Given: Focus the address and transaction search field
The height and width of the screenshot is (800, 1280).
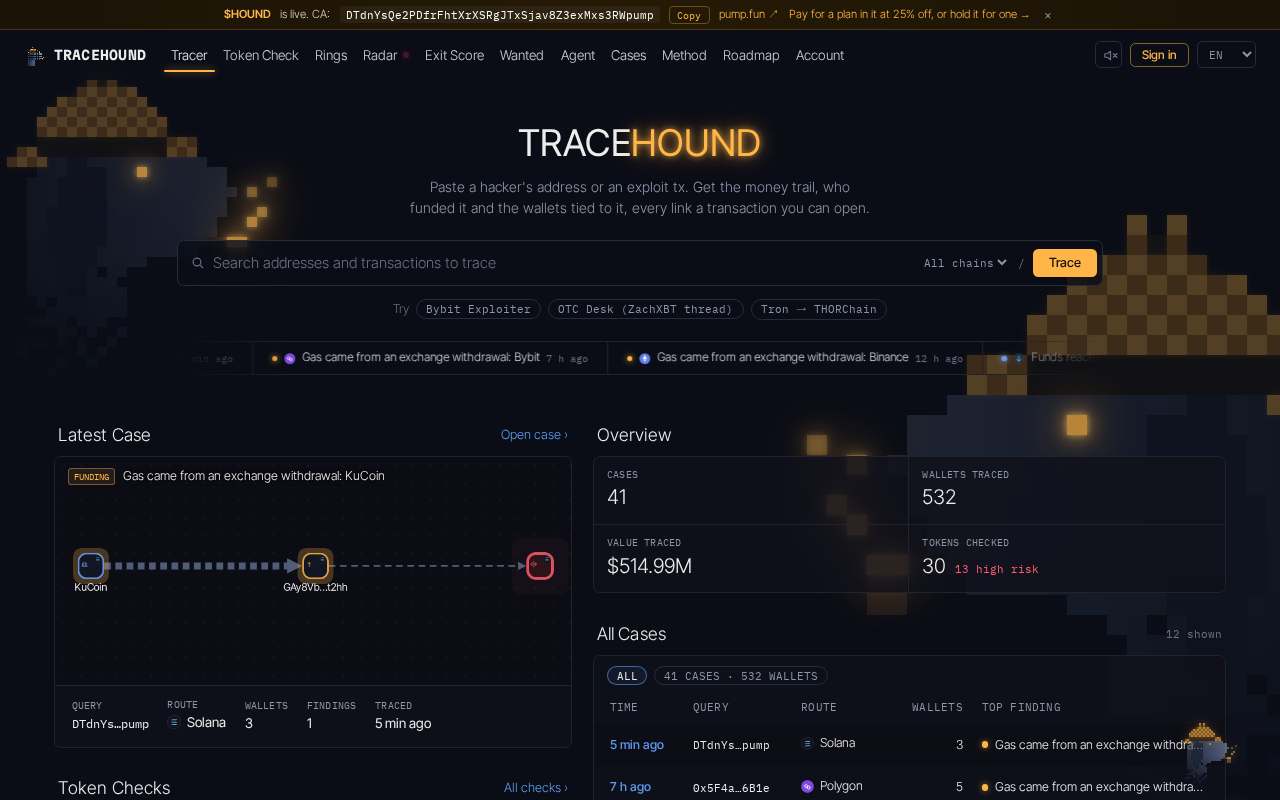Looking at the screenshot, I should click(x=560, y=263).
